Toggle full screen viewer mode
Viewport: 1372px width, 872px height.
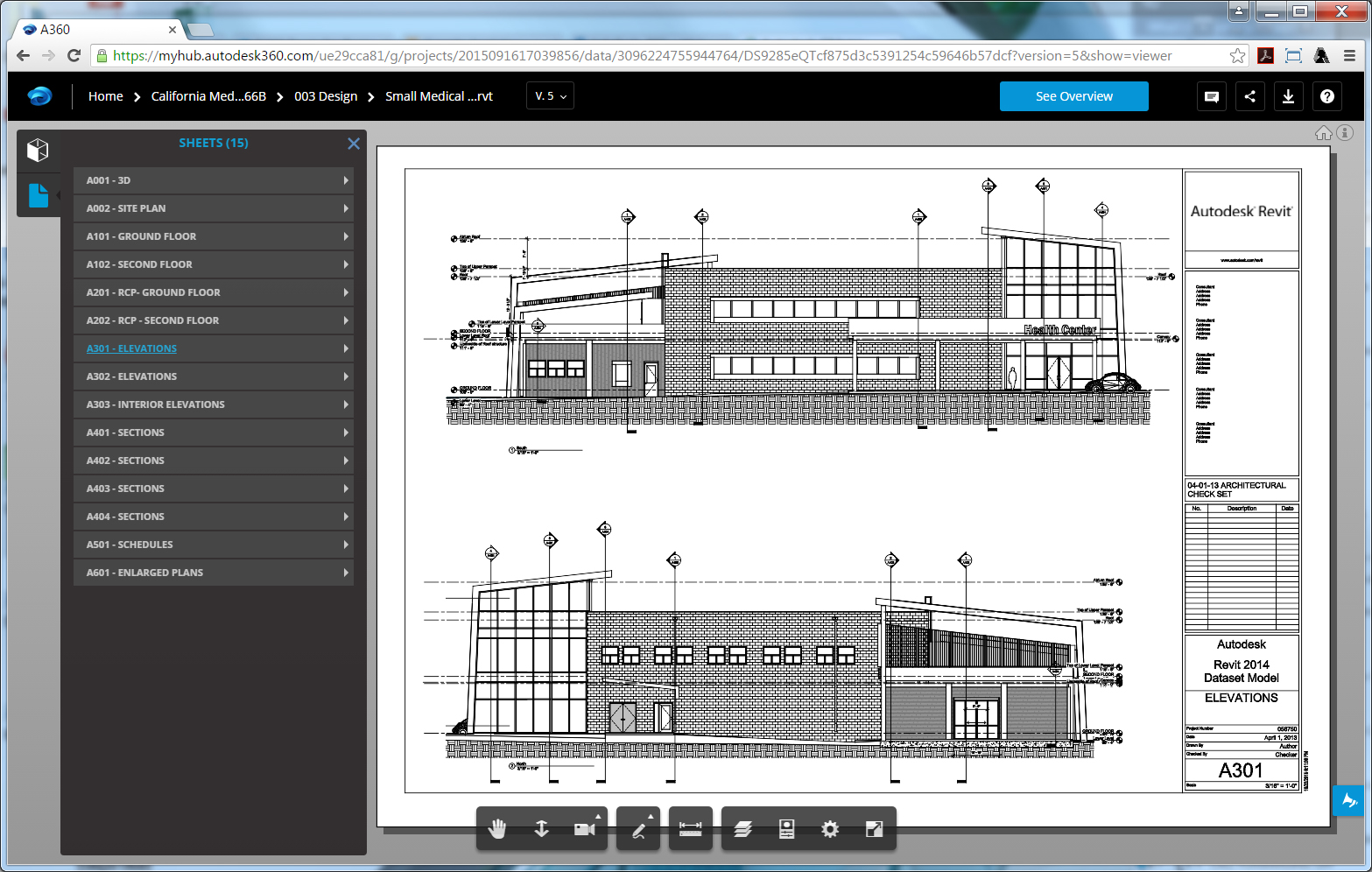[874, 829]
